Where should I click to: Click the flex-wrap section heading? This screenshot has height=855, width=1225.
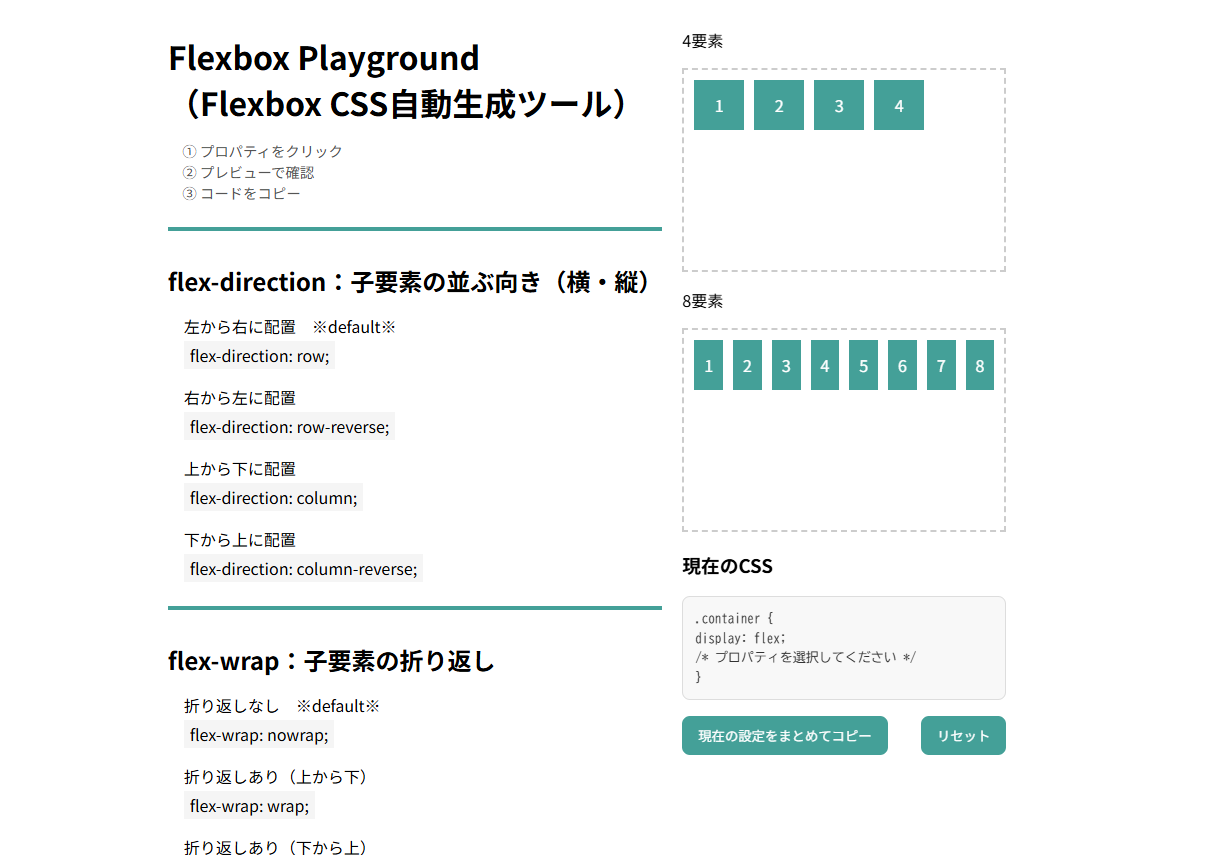coord(331,661)
